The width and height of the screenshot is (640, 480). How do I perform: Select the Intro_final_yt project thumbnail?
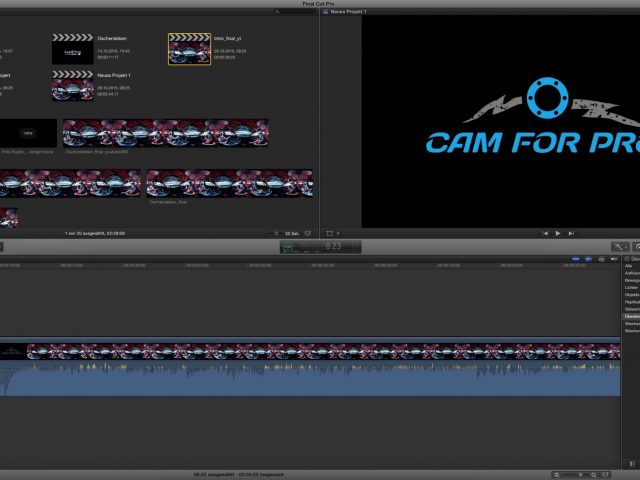[x=189, y=49]
